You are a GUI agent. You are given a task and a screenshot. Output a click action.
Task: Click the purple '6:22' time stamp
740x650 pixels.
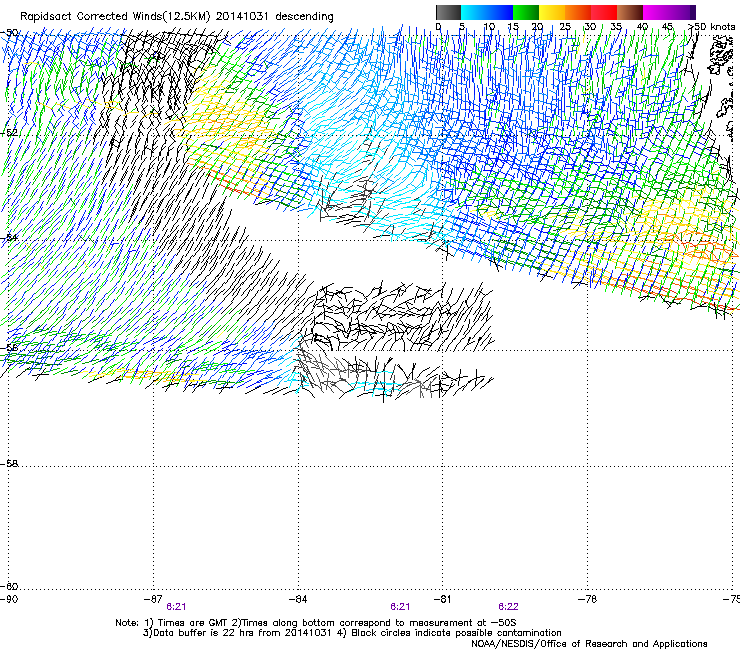(508, 607)
